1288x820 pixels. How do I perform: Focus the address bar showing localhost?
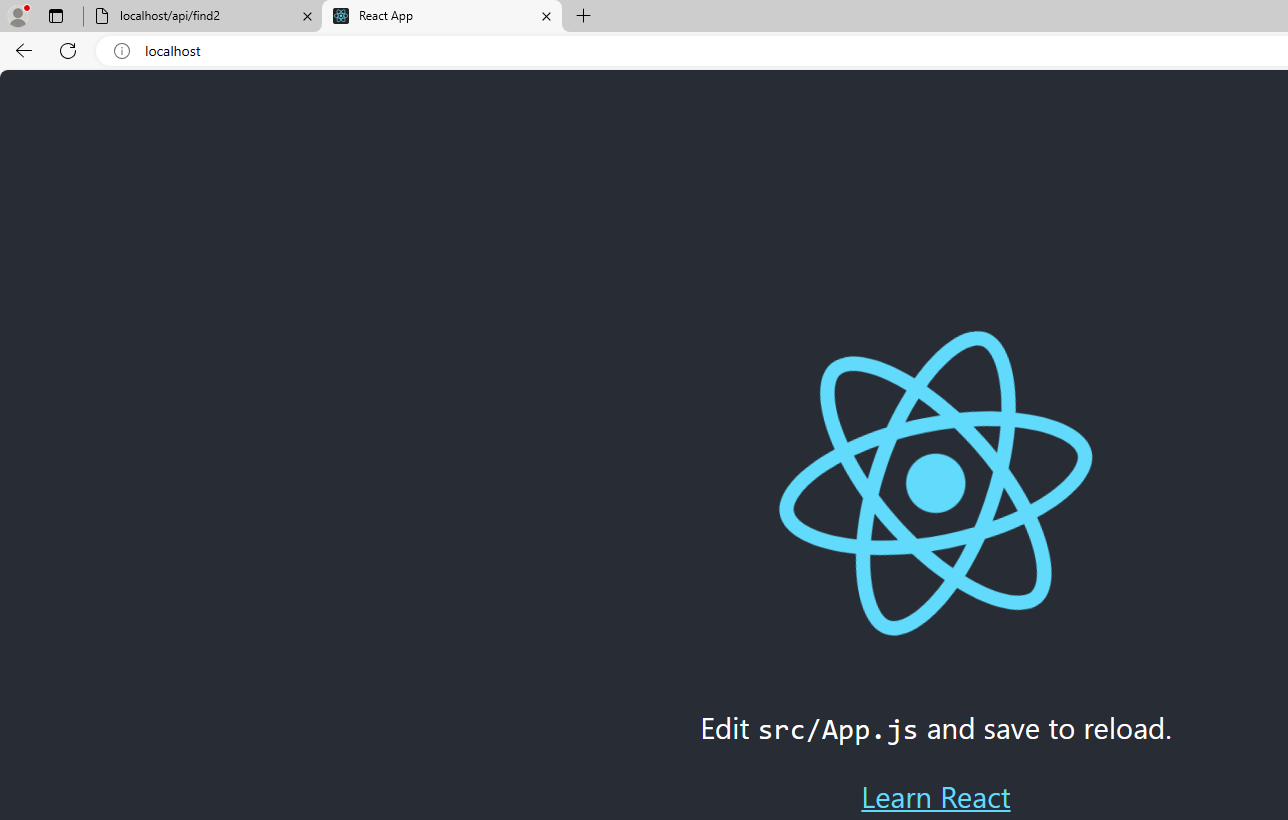tap(692, 51)
